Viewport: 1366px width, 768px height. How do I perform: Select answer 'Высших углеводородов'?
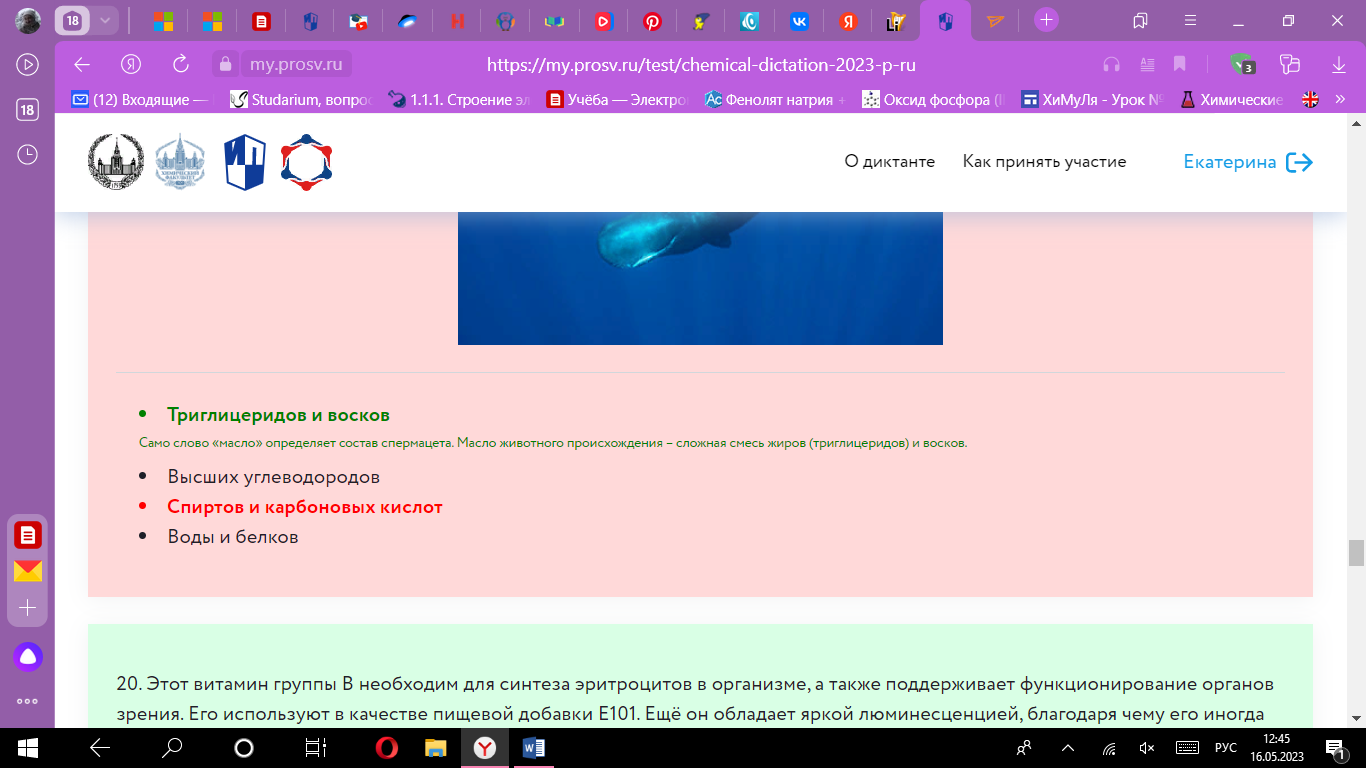click(274, 477)
